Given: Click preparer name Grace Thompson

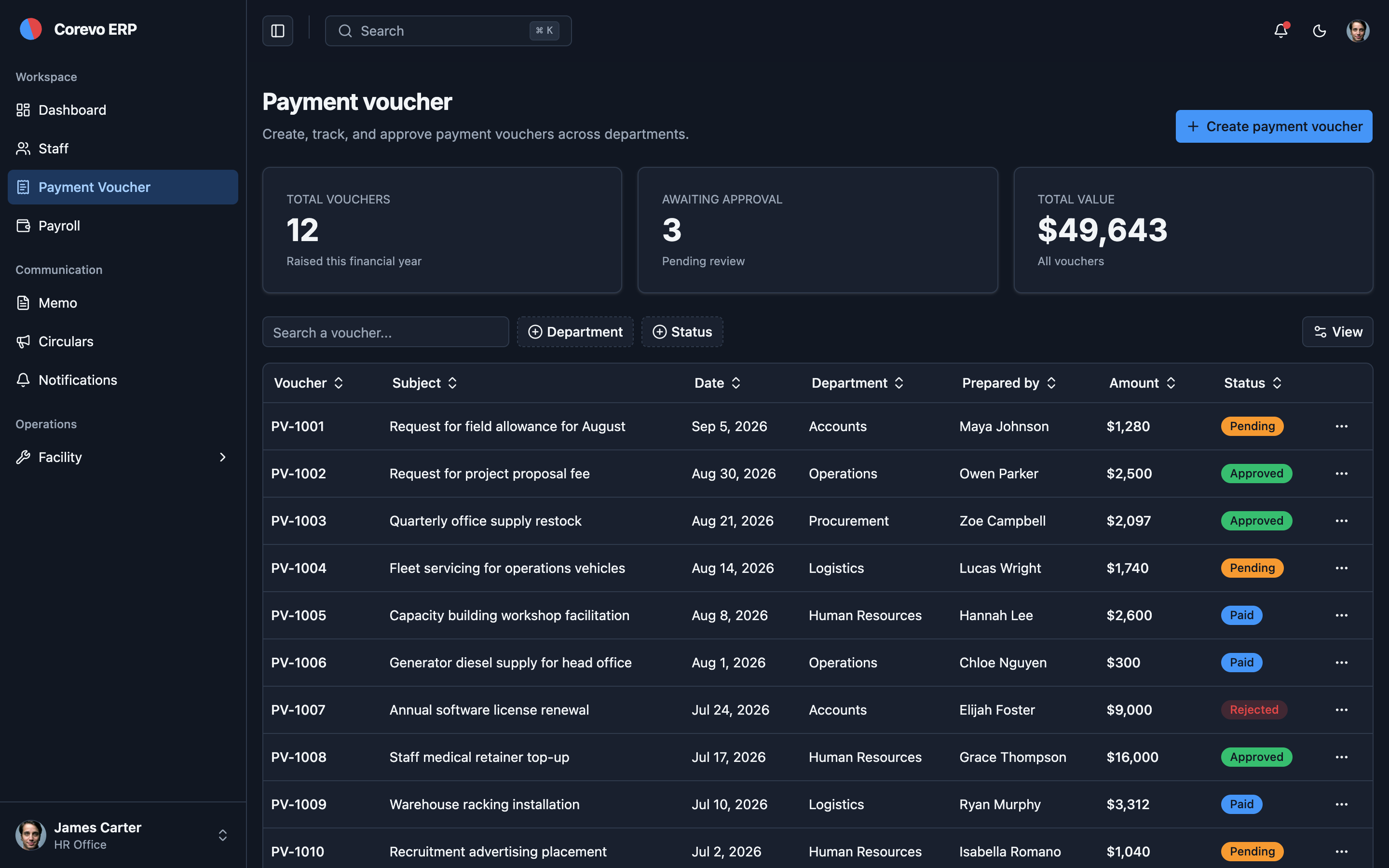Looking at the screenshot, I should coord(1012,757).
